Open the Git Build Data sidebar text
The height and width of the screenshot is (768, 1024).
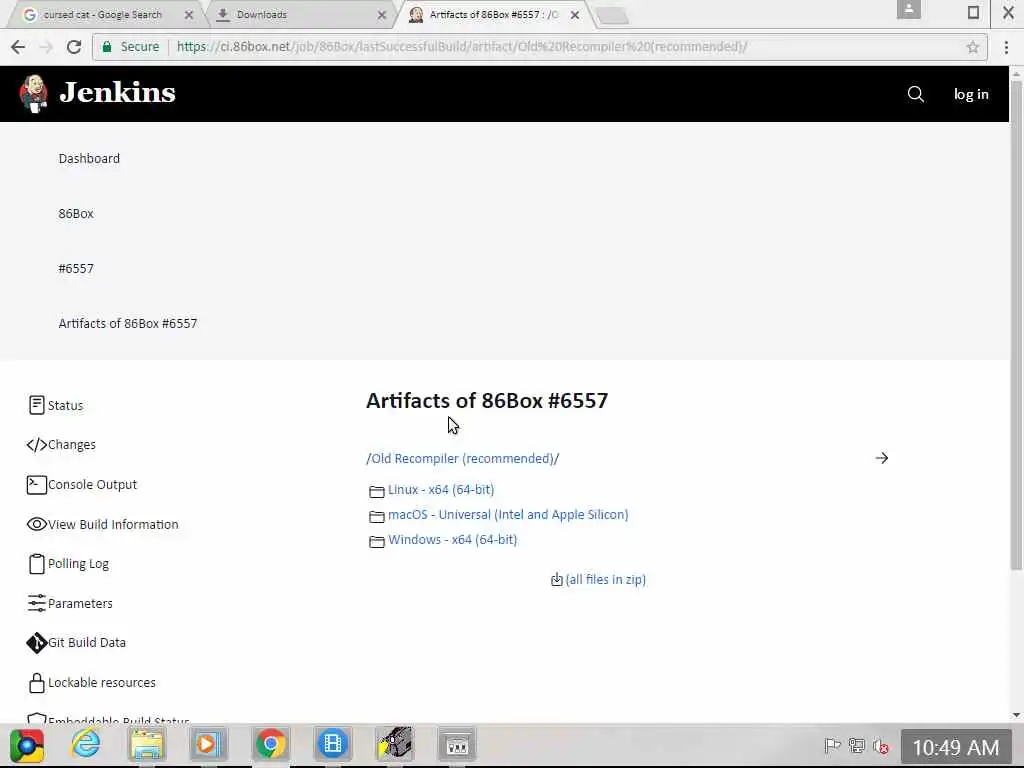coord(87,643)
